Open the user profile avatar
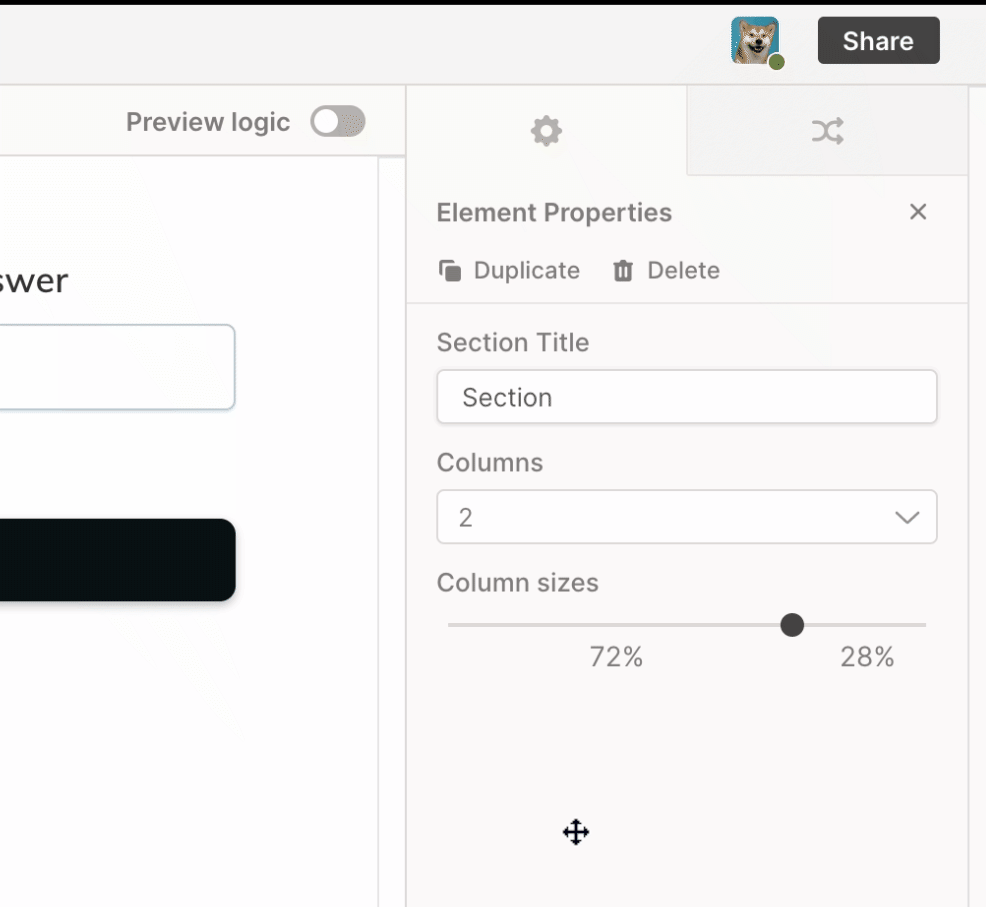The height and width of the screenshot is (907, 986). pos(755,40)
